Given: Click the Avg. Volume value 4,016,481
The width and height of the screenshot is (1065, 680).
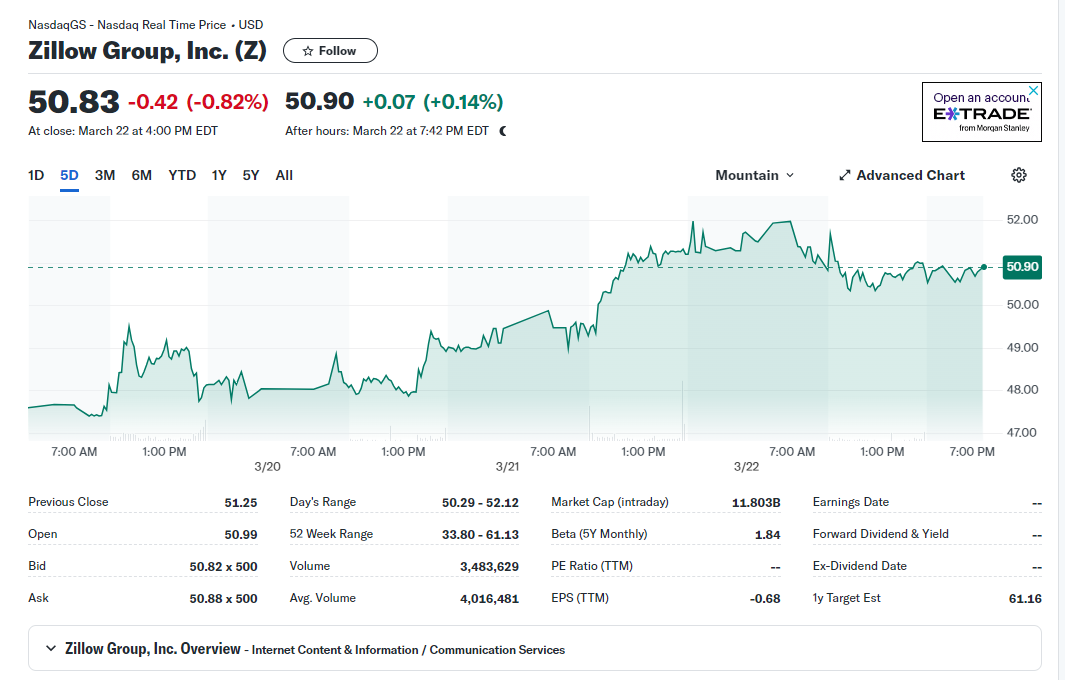Looking at the screenshot, I should coord(489,598).
